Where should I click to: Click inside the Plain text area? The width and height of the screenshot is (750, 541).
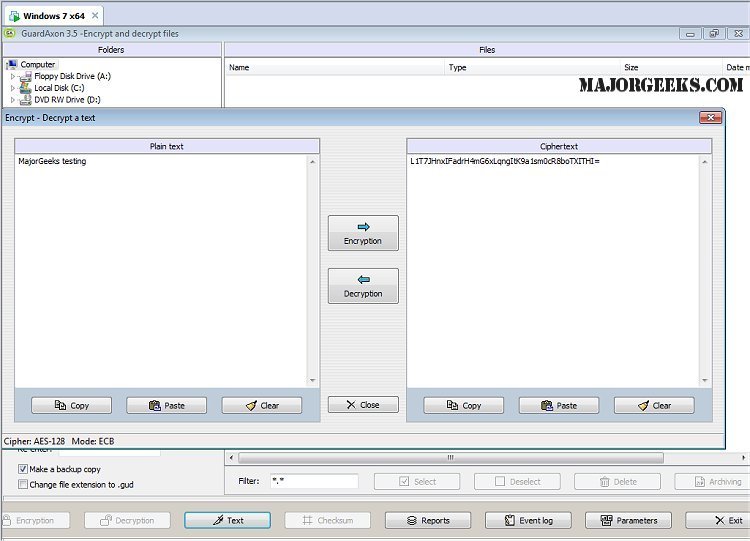pos(161,271)
